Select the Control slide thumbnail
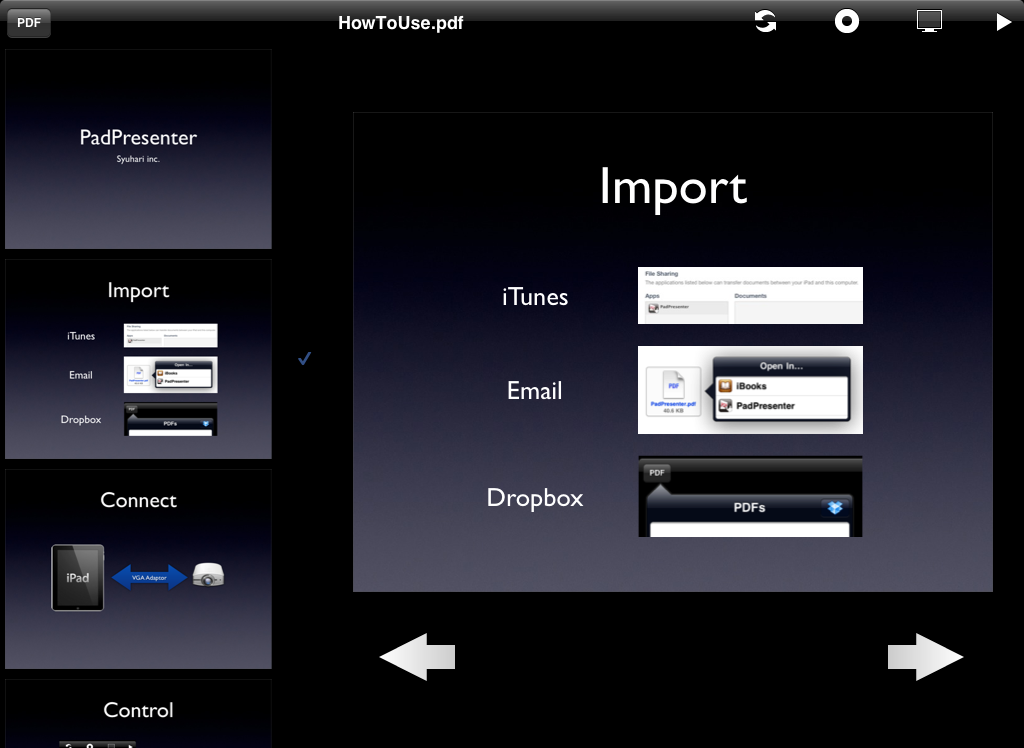1024x748 pixels. tap(138, 713)
